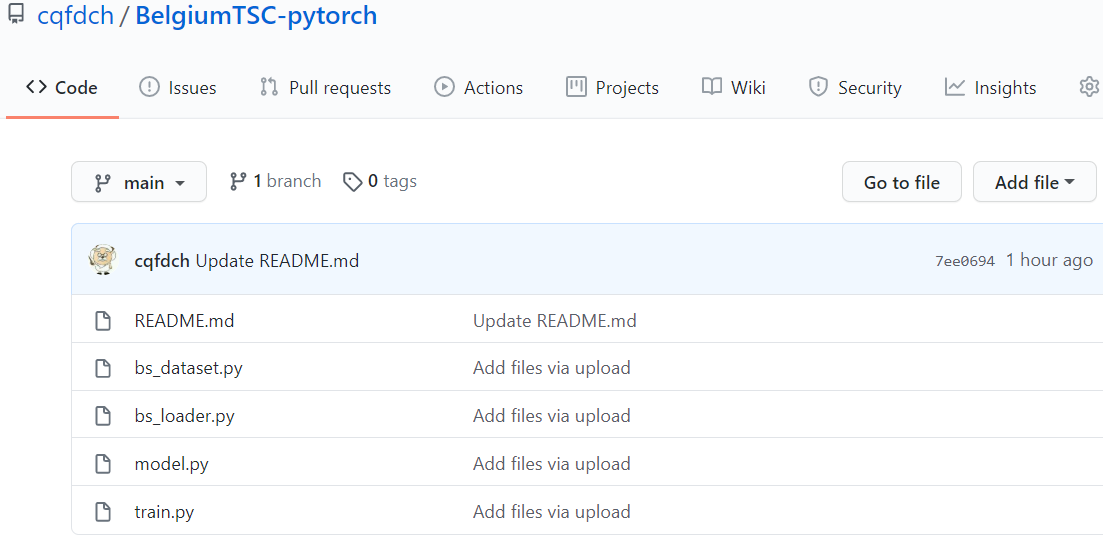Click the file icon next to model.py

coord(103,464)
